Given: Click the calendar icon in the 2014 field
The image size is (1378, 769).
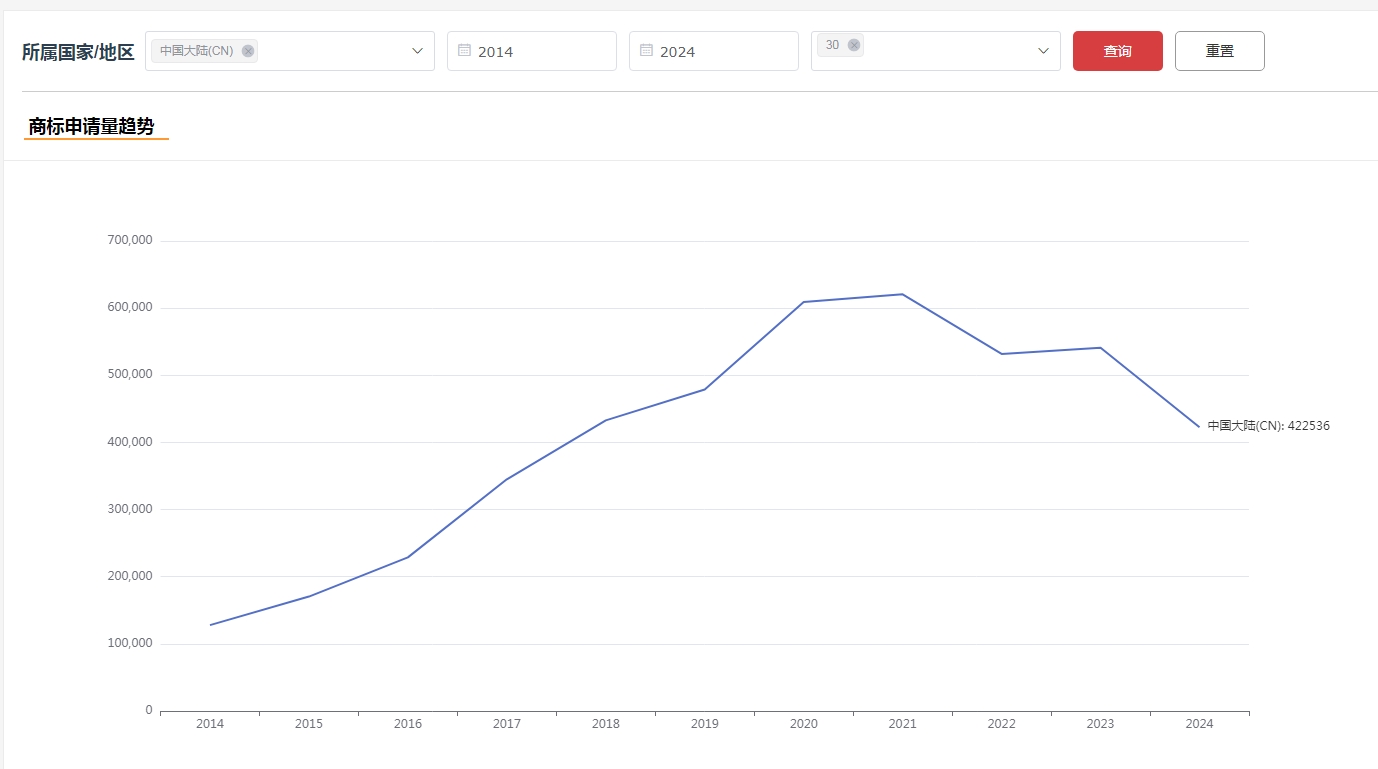Looking at the screenshot, I should 464,50.
